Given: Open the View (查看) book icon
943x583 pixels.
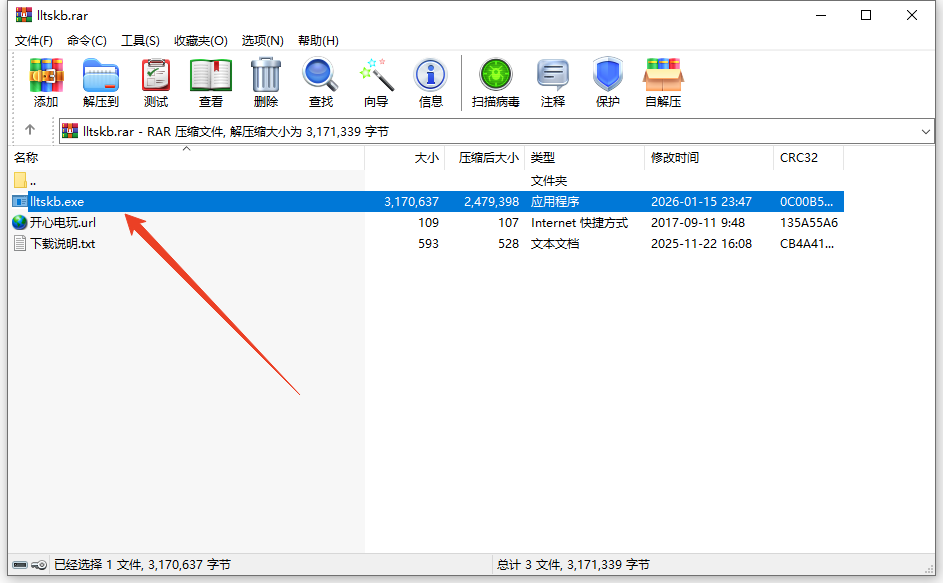Looking at the screenshot, I should point(211,75).
